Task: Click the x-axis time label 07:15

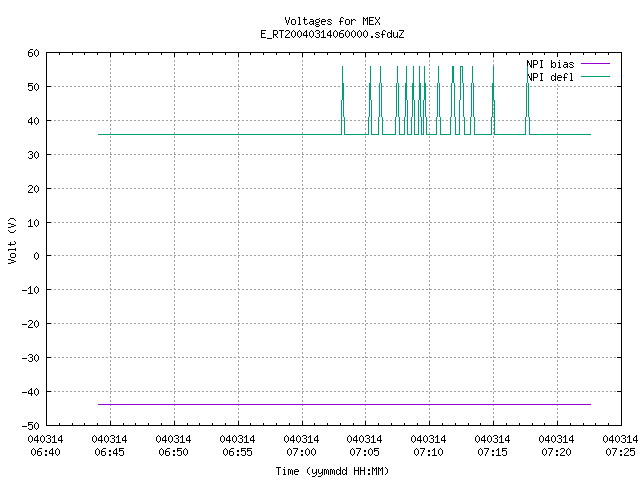Action: click(x=492, y=452)
